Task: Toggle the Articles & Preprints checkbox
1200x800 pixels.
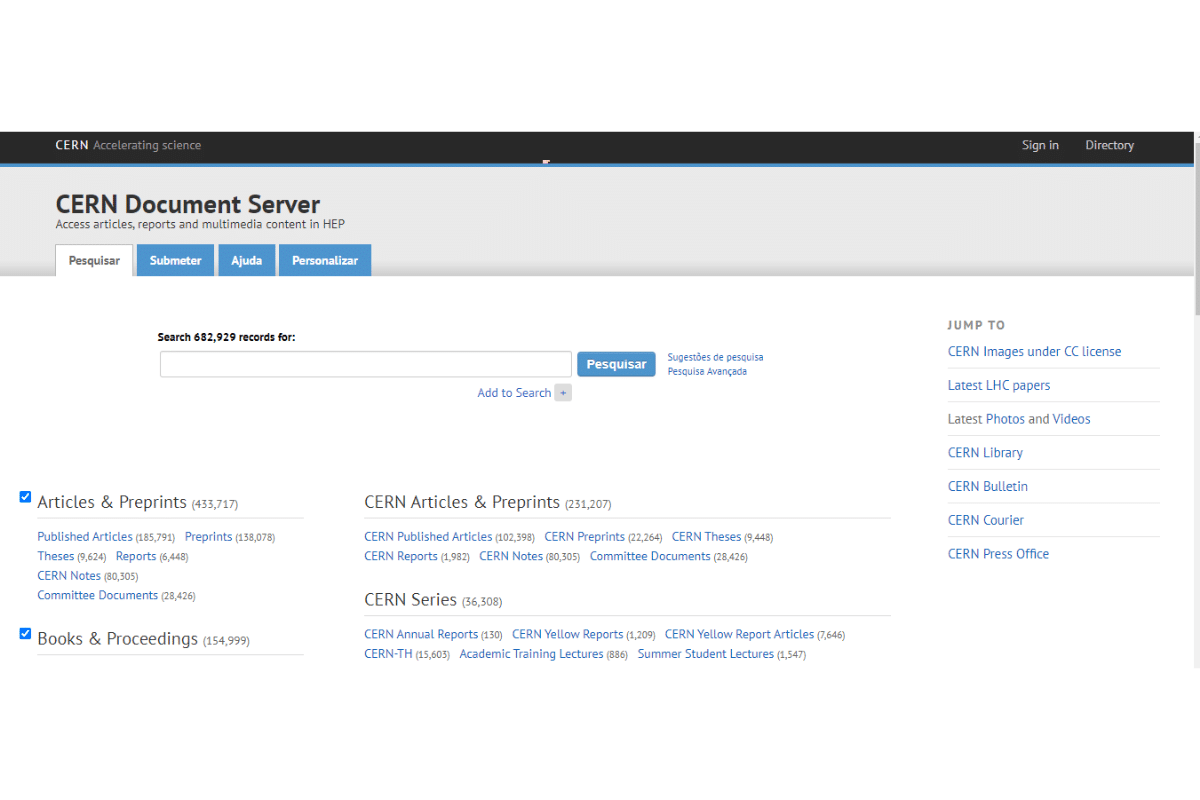Action: [26, 497]
